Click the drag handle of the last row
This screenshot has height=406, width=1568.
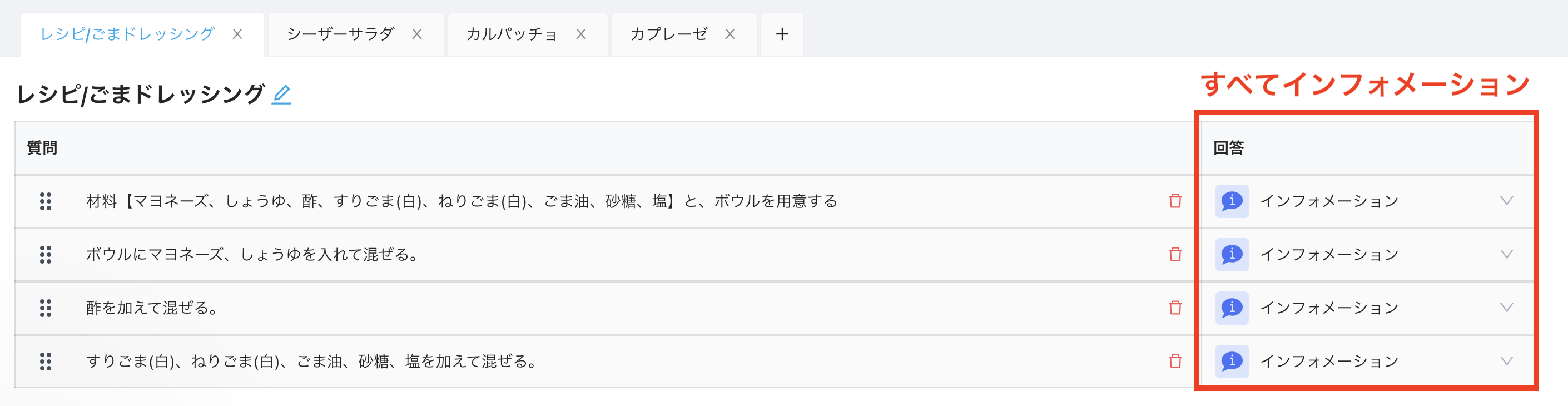[x=46, y=362]
